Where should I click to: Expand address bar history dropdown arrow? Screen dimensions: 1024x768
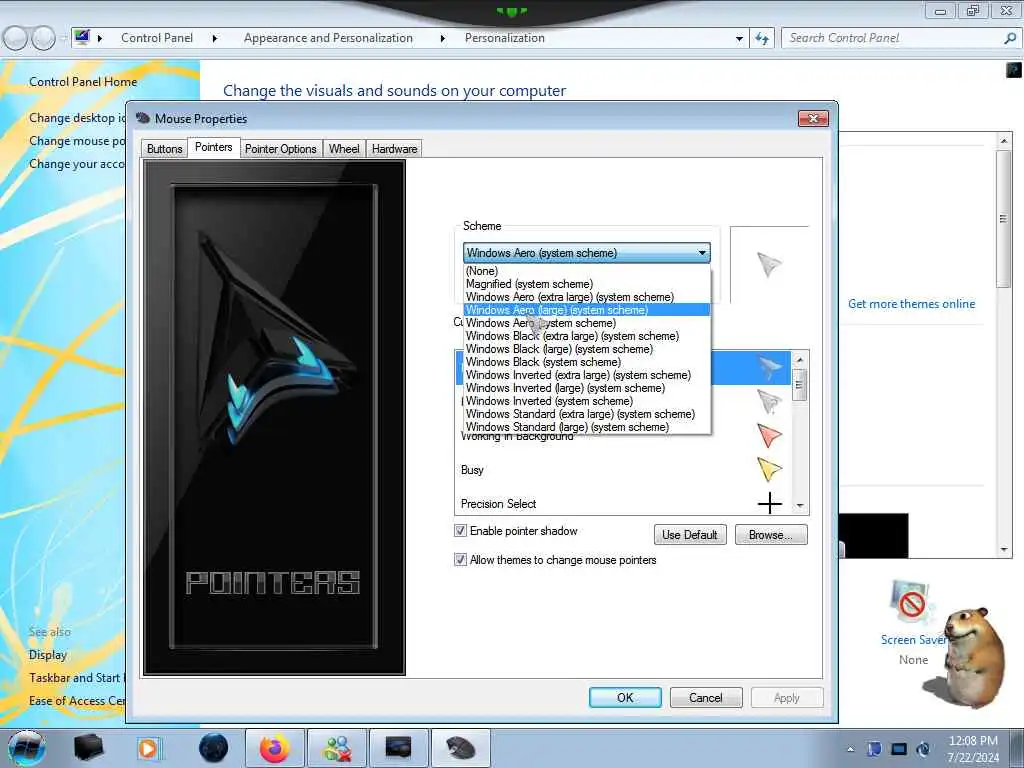point(739,39)
